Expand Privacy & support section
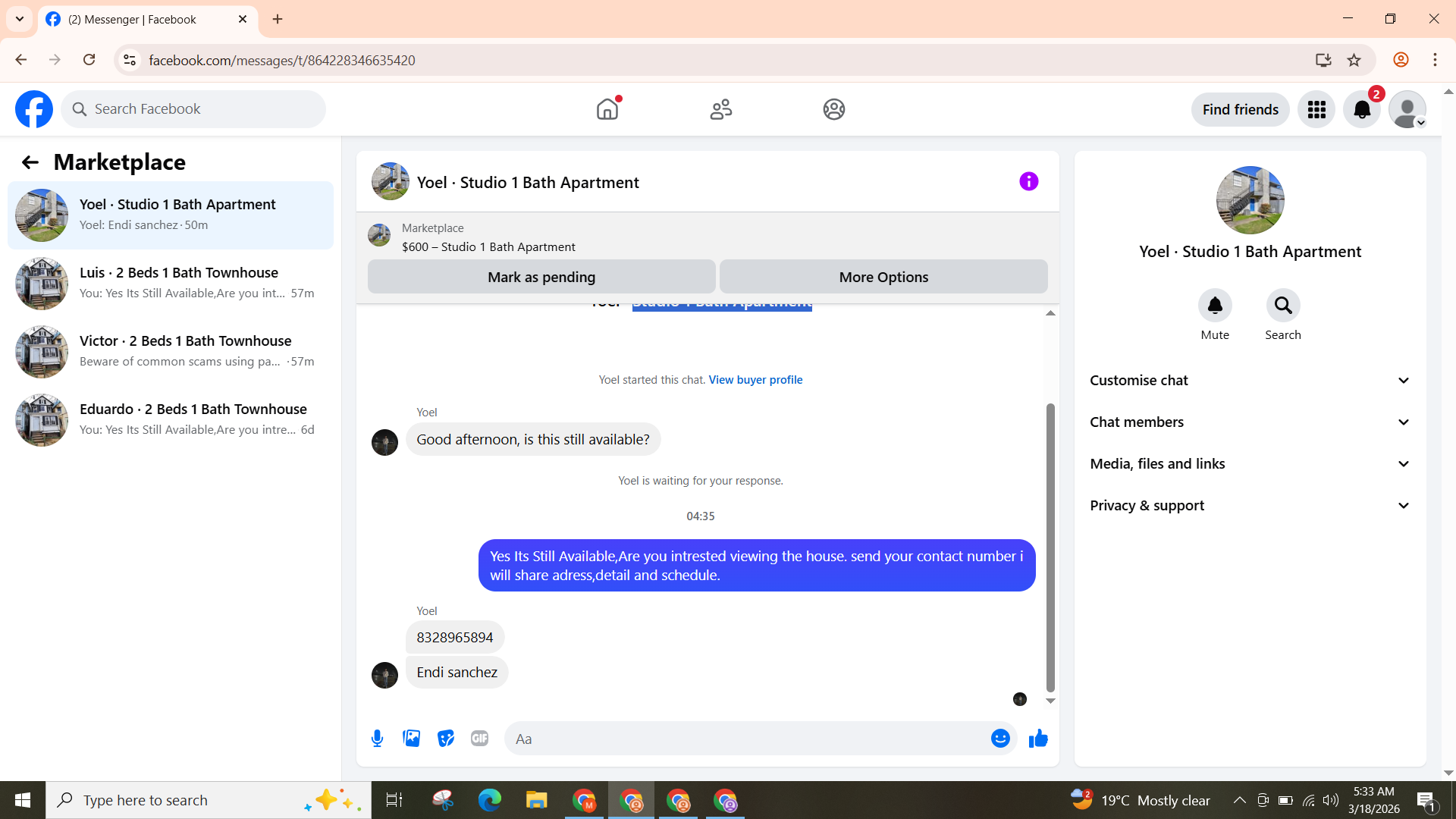The width and height of the screenshot is (1456, 819). pyautogui.click(x=1250, y=506)
